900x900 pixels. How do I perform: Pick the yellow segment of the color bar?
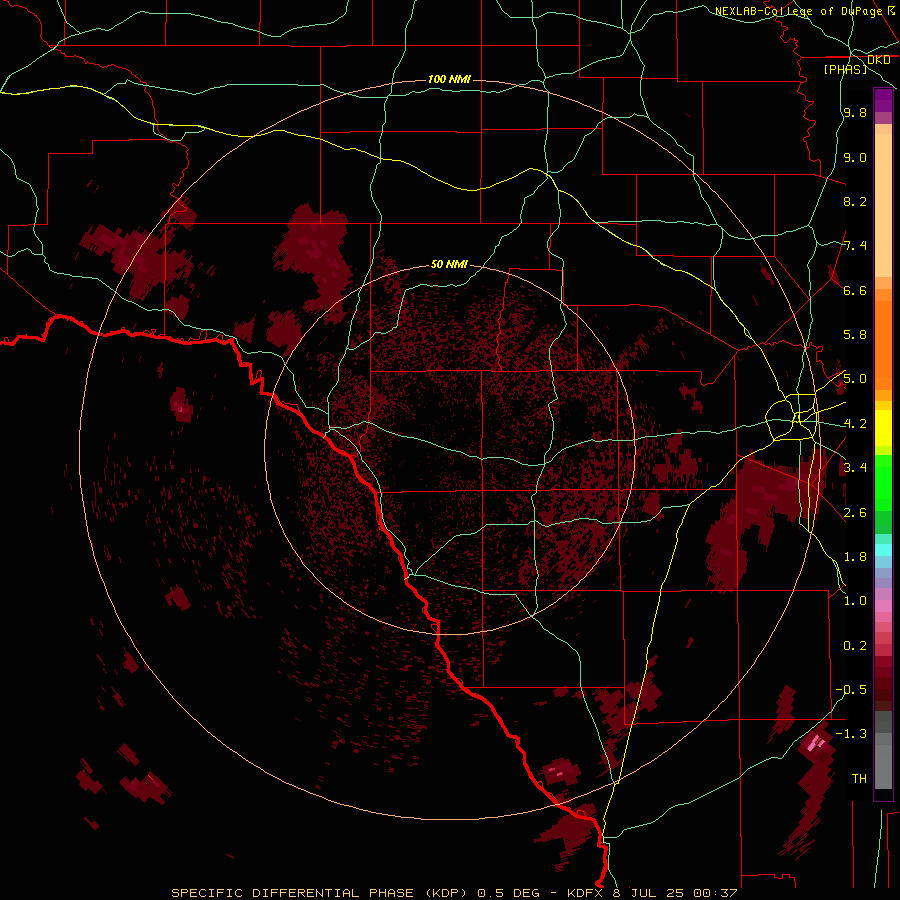click(x=883, y=428)
